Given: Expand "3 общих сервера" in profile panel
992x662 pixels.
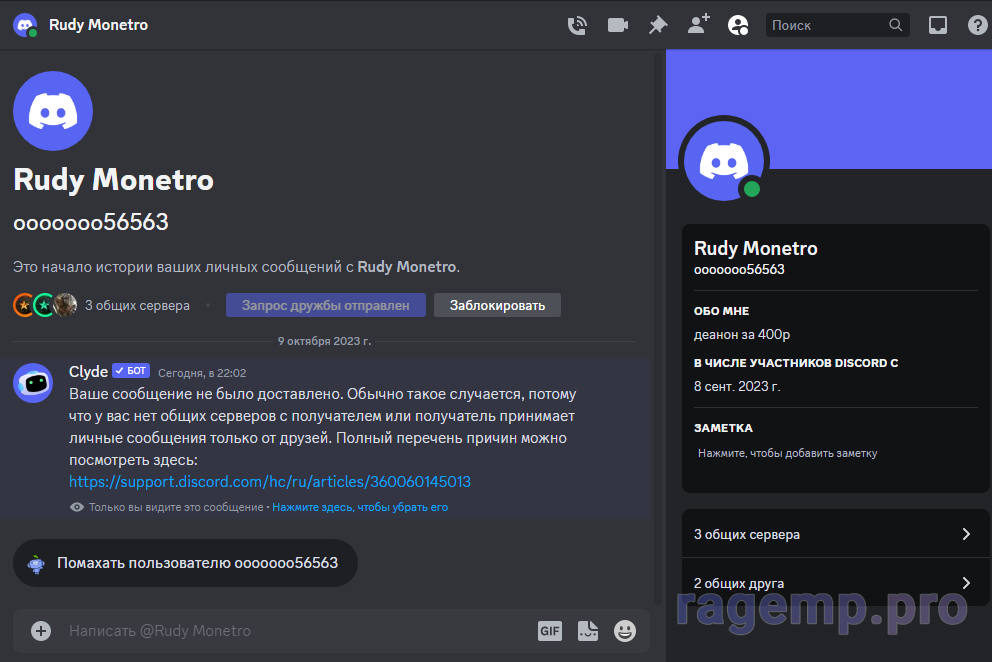Looking at the screenshot, I should click(x=835, y=534).
